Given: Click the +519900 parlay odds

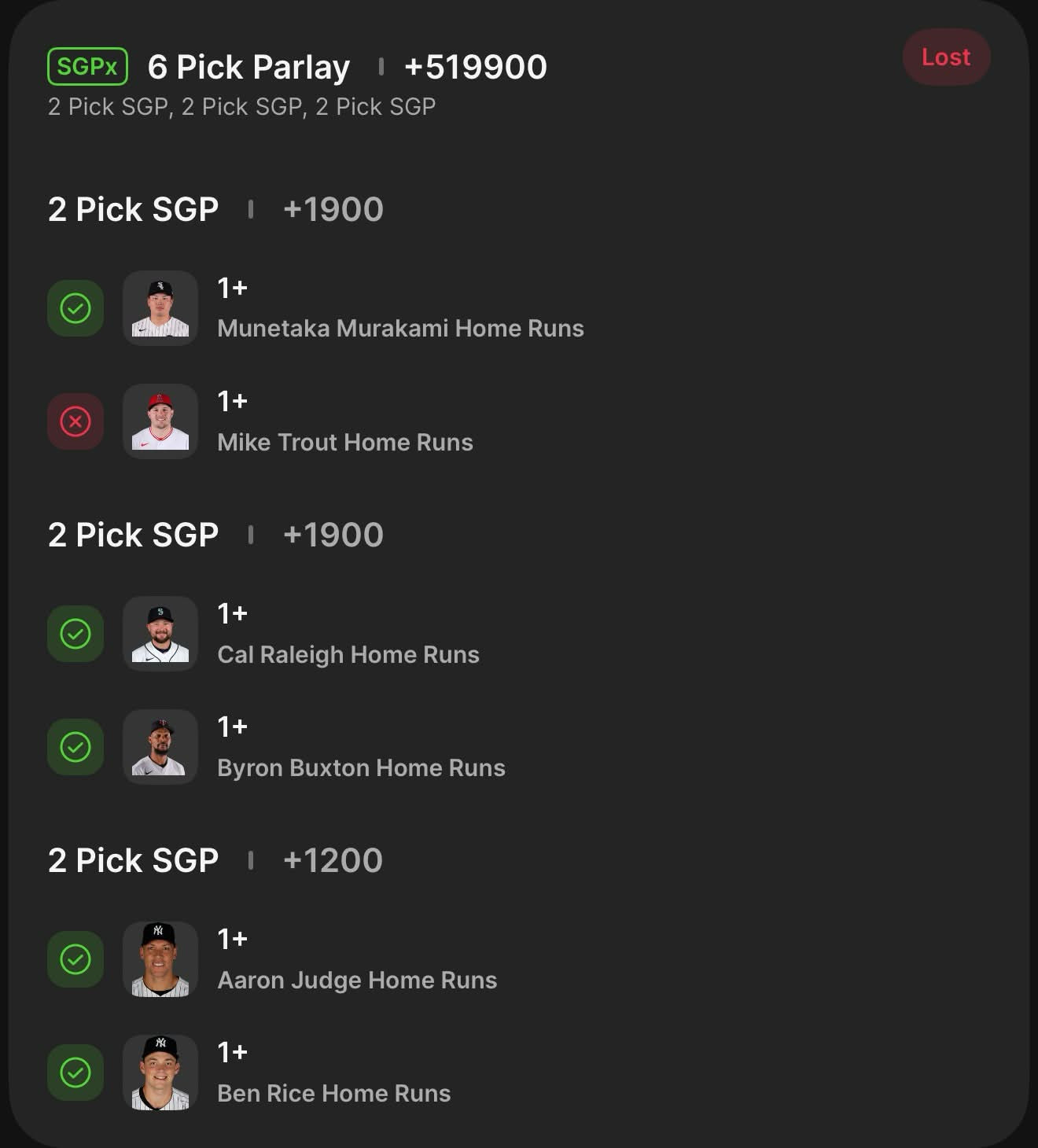Looking at the screenshot, I should [x=475, y=68].
